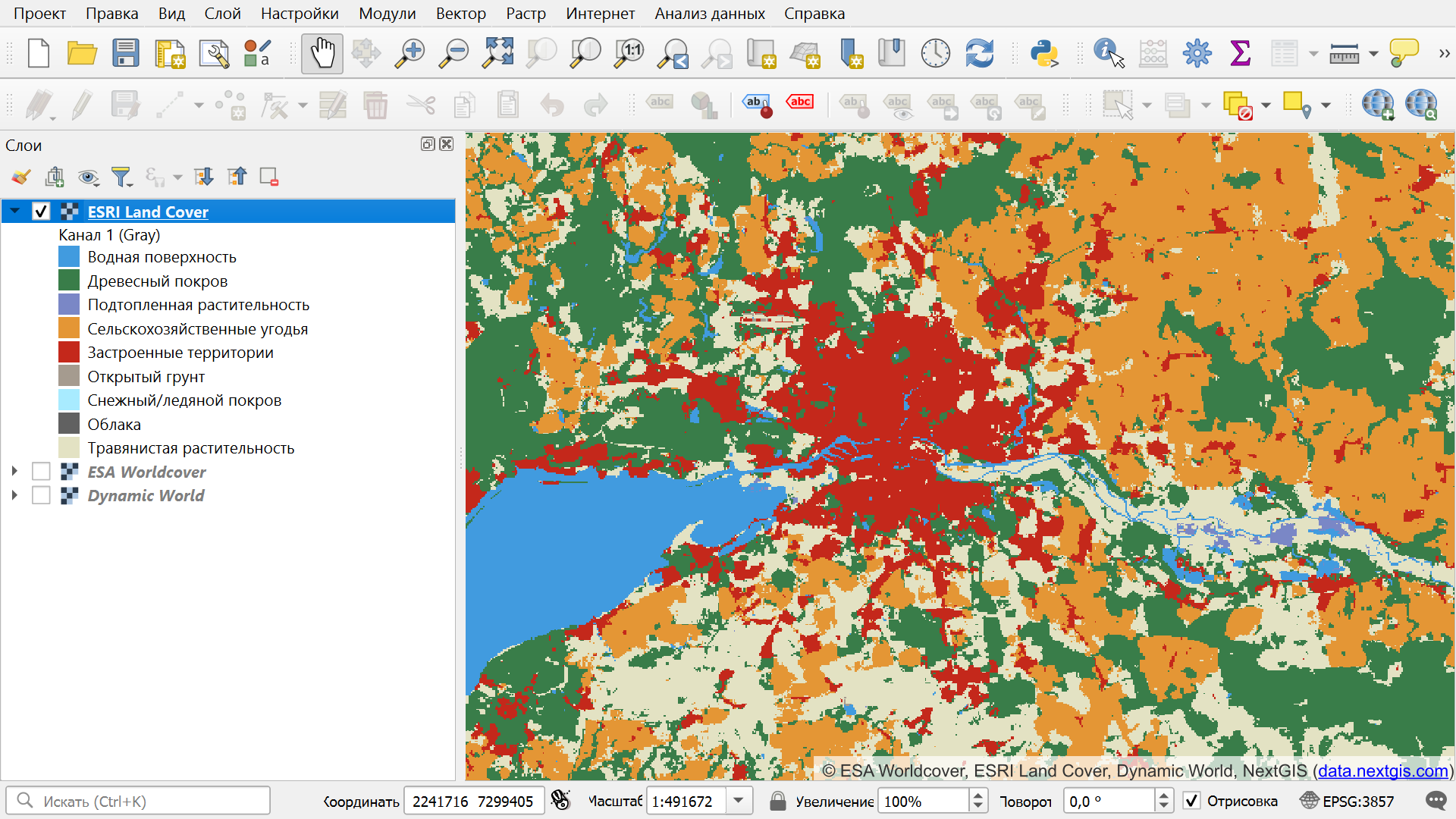
Task: Open Processing Toolbox gear icon
Action: coord(1197,54)
